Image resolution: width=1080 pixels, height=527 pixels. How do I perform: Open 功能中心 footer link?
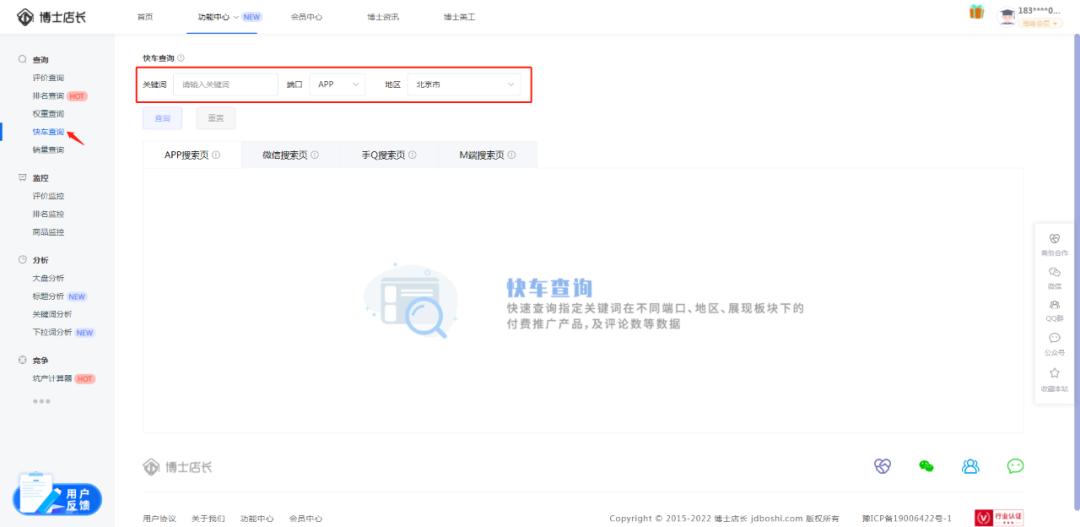257,518
